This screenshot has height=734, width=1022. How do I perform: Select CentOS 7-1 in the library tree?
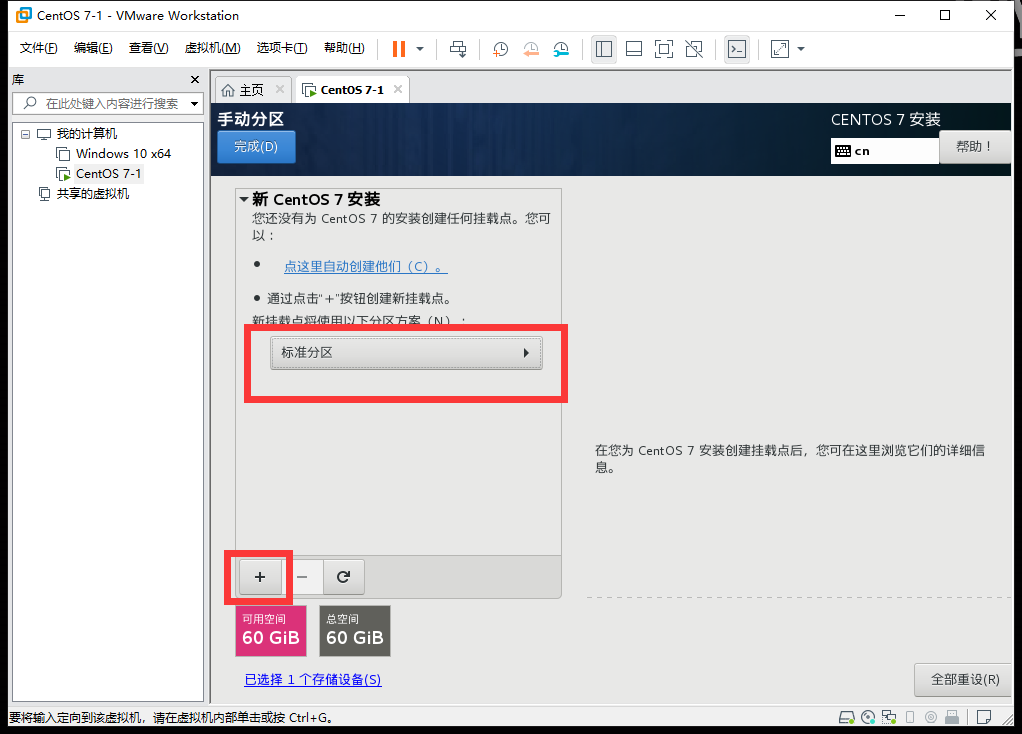point(108,173)
